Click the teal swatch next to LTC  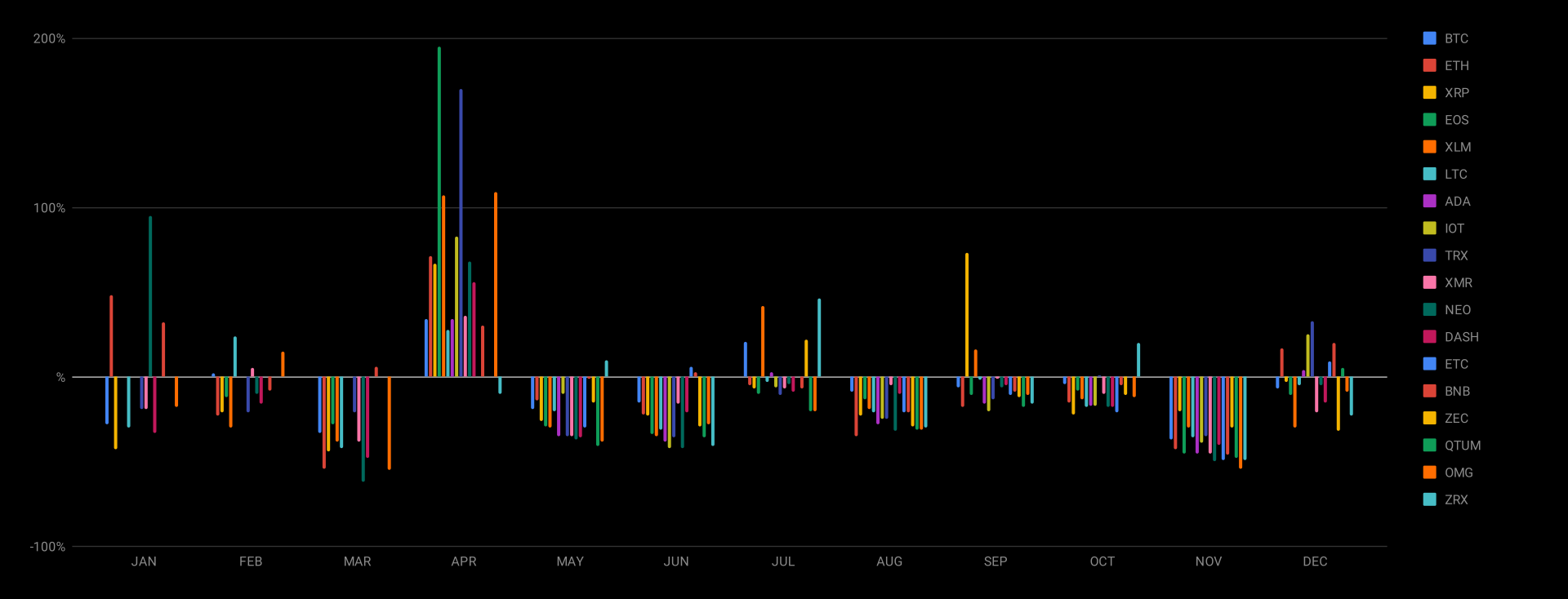pyautogui.click(x=1429, y=174)
